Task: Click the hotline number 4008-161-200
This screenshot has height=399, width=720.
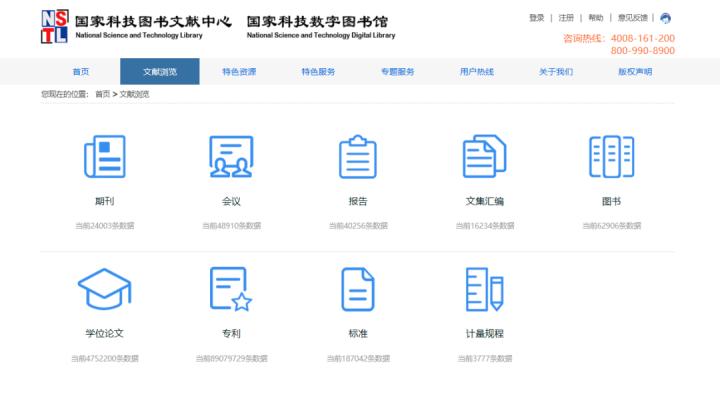Action: point(642,38)
